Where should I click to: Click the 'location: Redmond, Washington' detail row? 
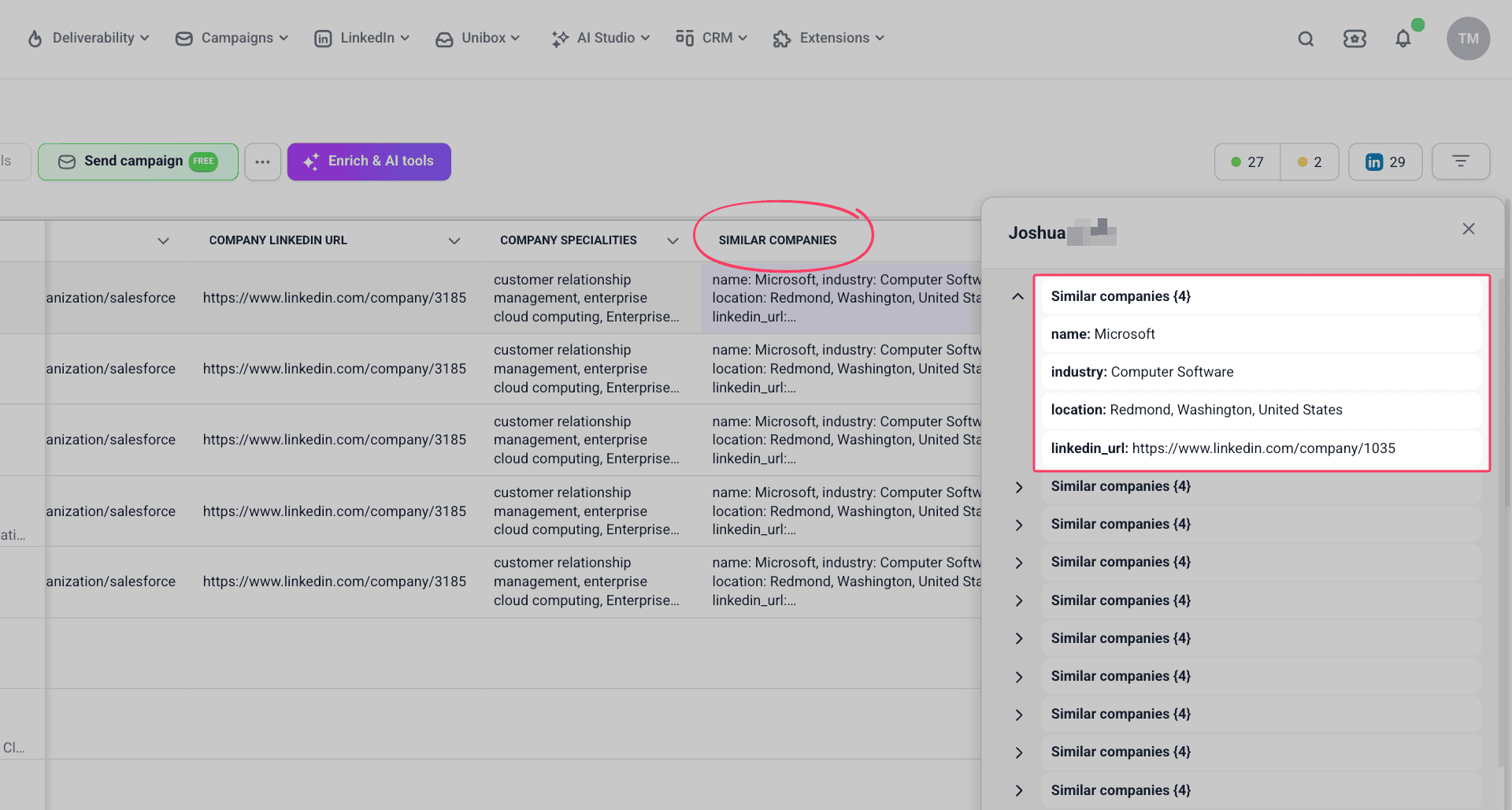pyautogui.click(x=1262, y=410)
